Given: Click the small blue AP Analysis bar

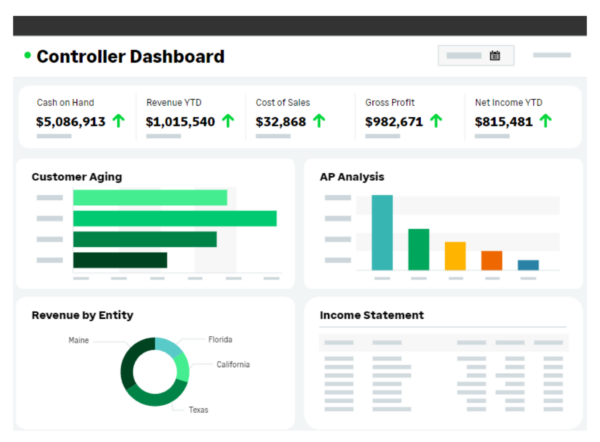Looking at the screenshot, I should [x=528, y=265].
